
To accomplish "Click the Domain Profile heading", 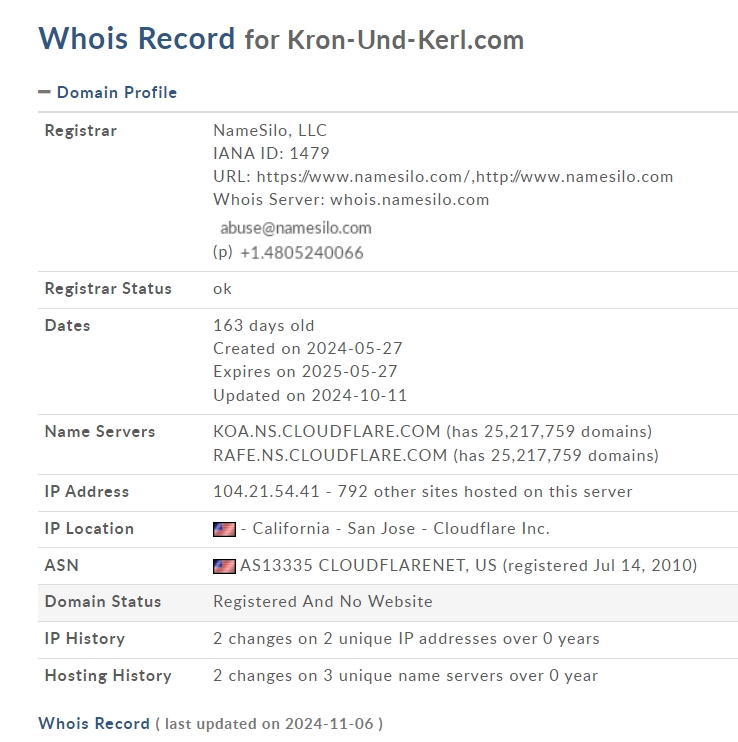I will pyautogui.click(x=117, y=92).
